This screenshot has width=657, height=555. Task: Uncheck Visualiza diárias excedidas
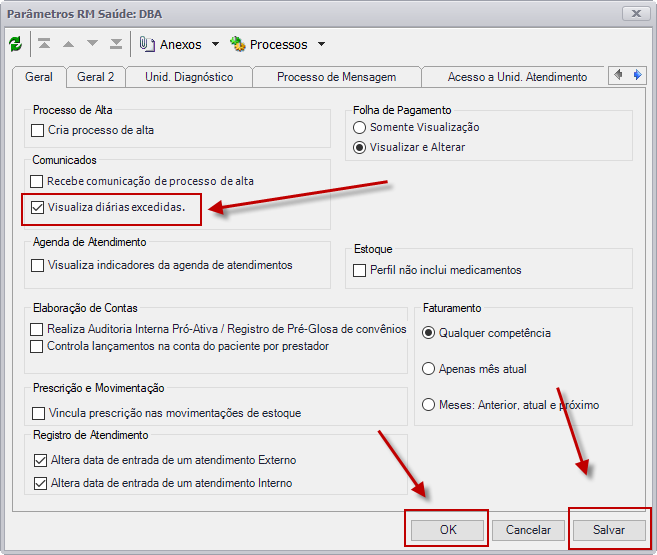(x=38, y=207)
